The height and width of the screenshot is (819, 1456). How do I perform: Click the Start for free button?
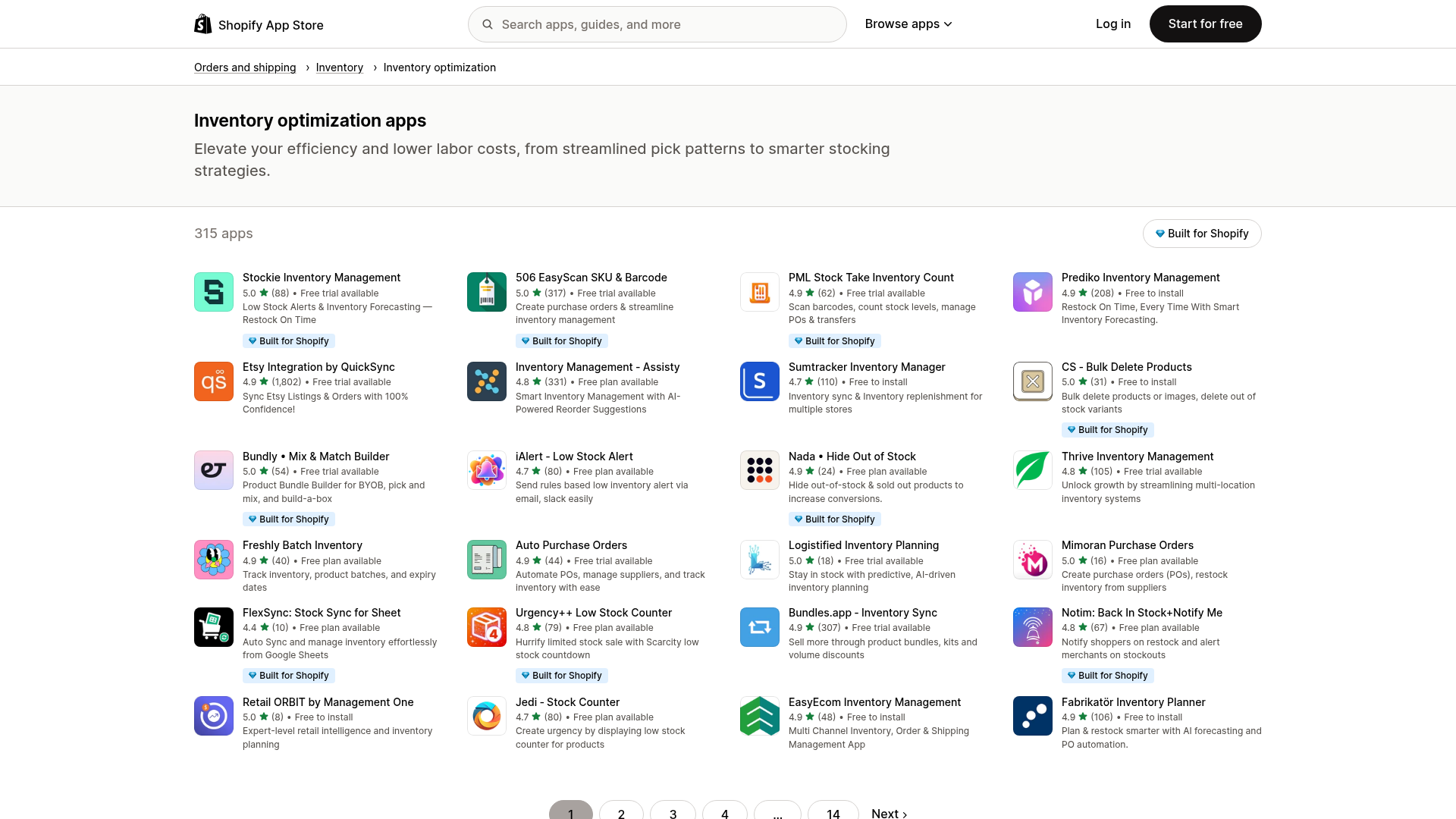coord(1206,24)
